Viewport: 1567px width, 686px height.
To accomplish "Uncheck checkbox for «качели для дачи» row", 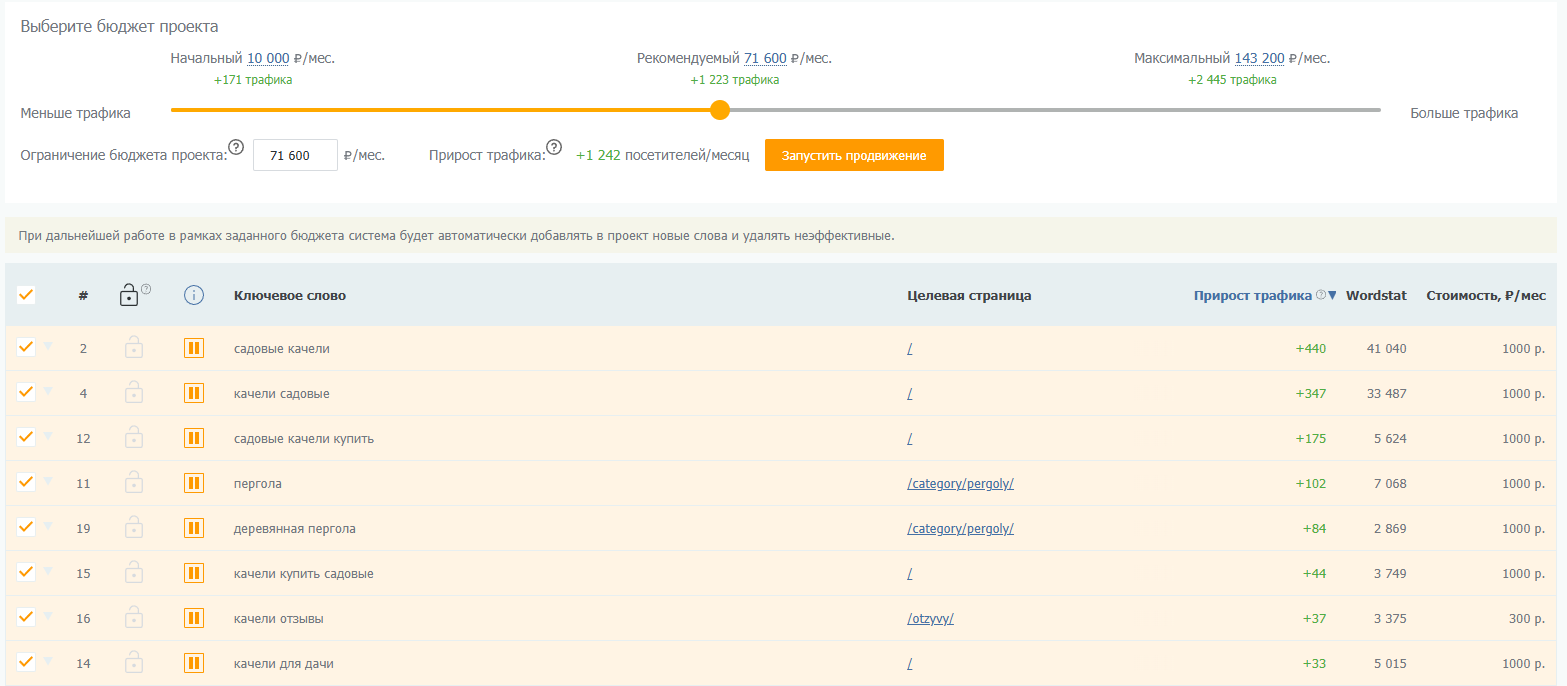I will pos(26,662).
